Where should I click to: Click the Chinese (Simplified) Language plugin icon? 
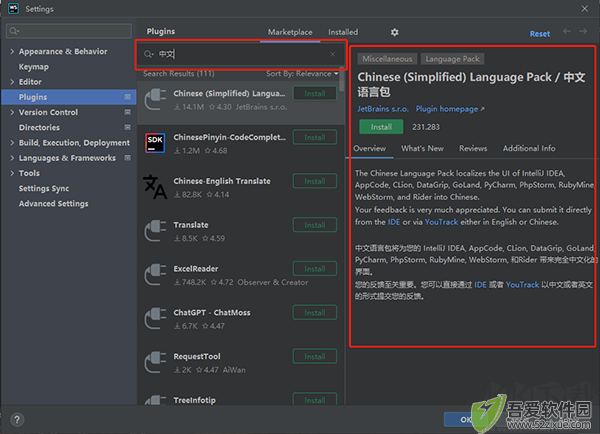point(155,99)
